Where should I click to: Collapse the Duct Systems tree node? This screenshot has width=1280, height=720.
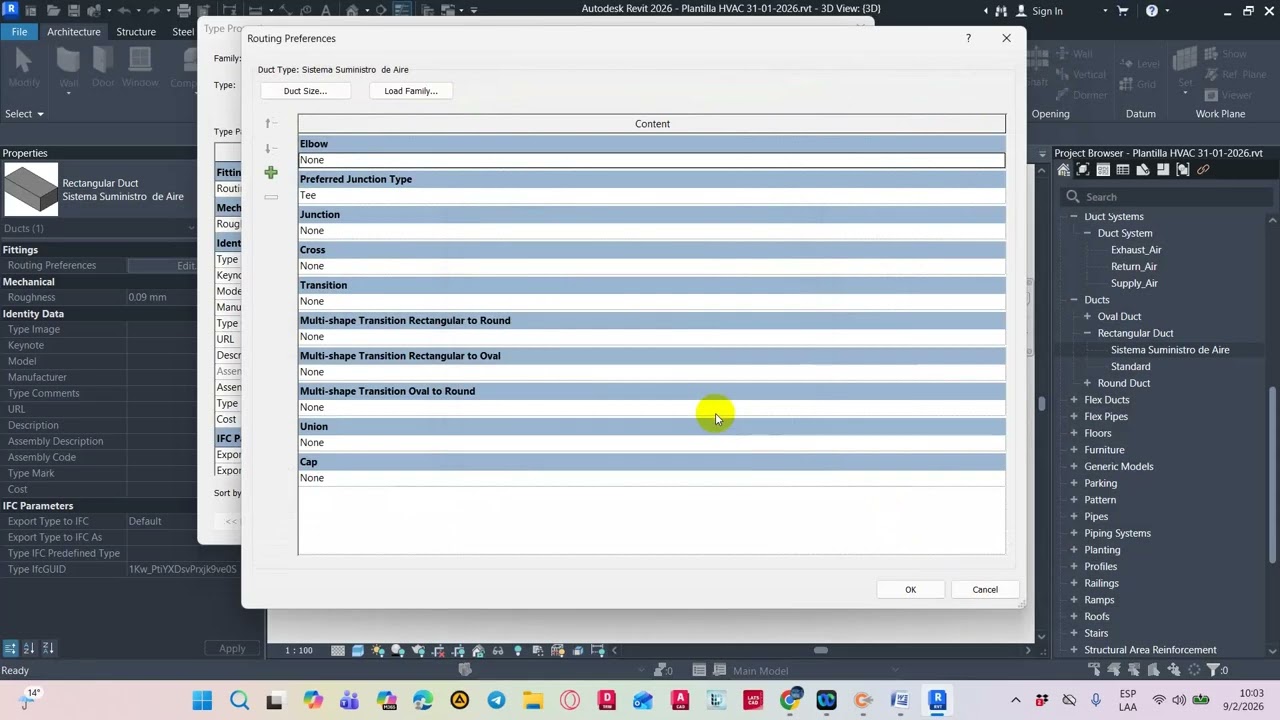(x=1074, y=217)
